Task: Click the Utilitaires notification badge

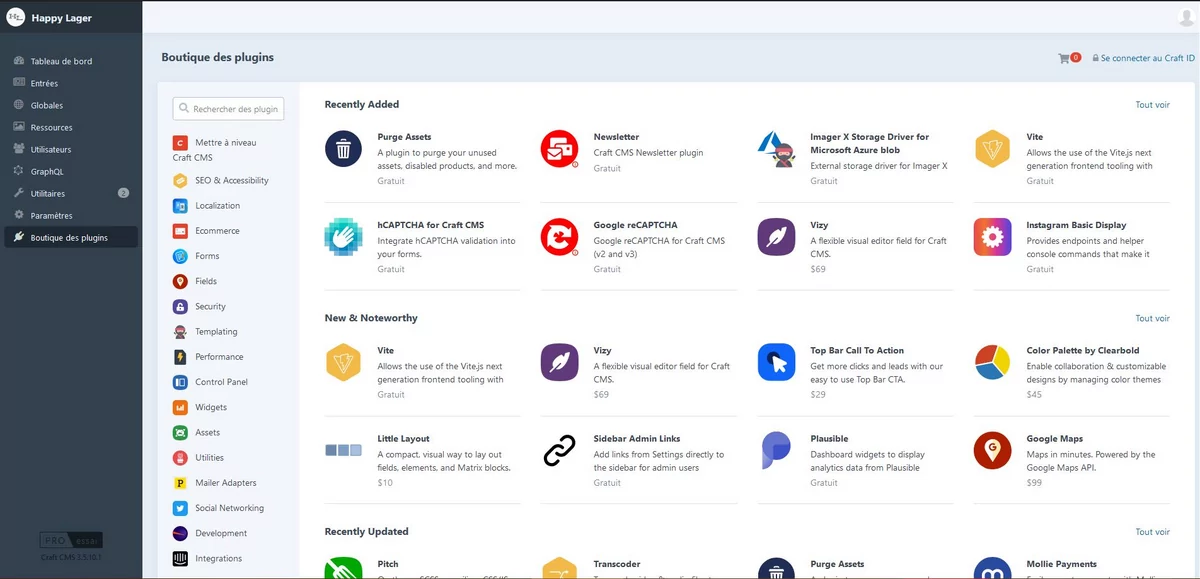Action: pos(124,193)
